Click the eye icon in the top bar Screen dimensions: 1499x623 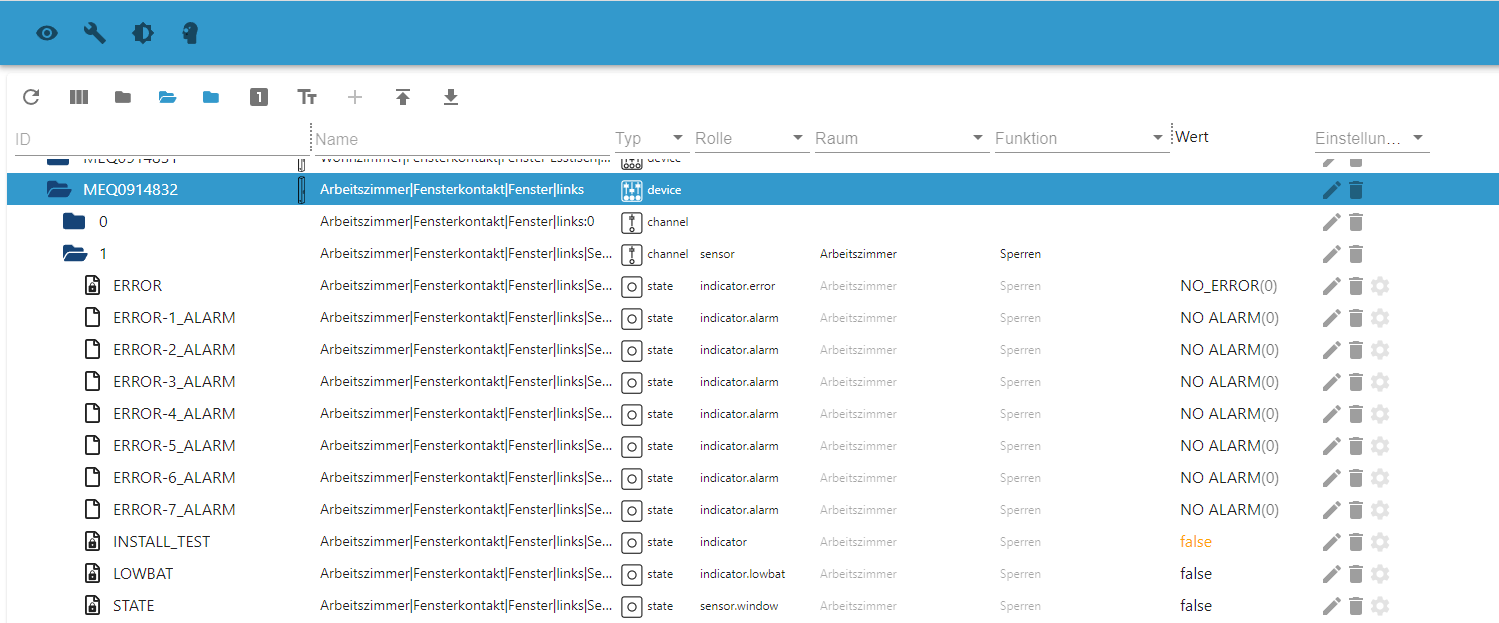(47, 33)
